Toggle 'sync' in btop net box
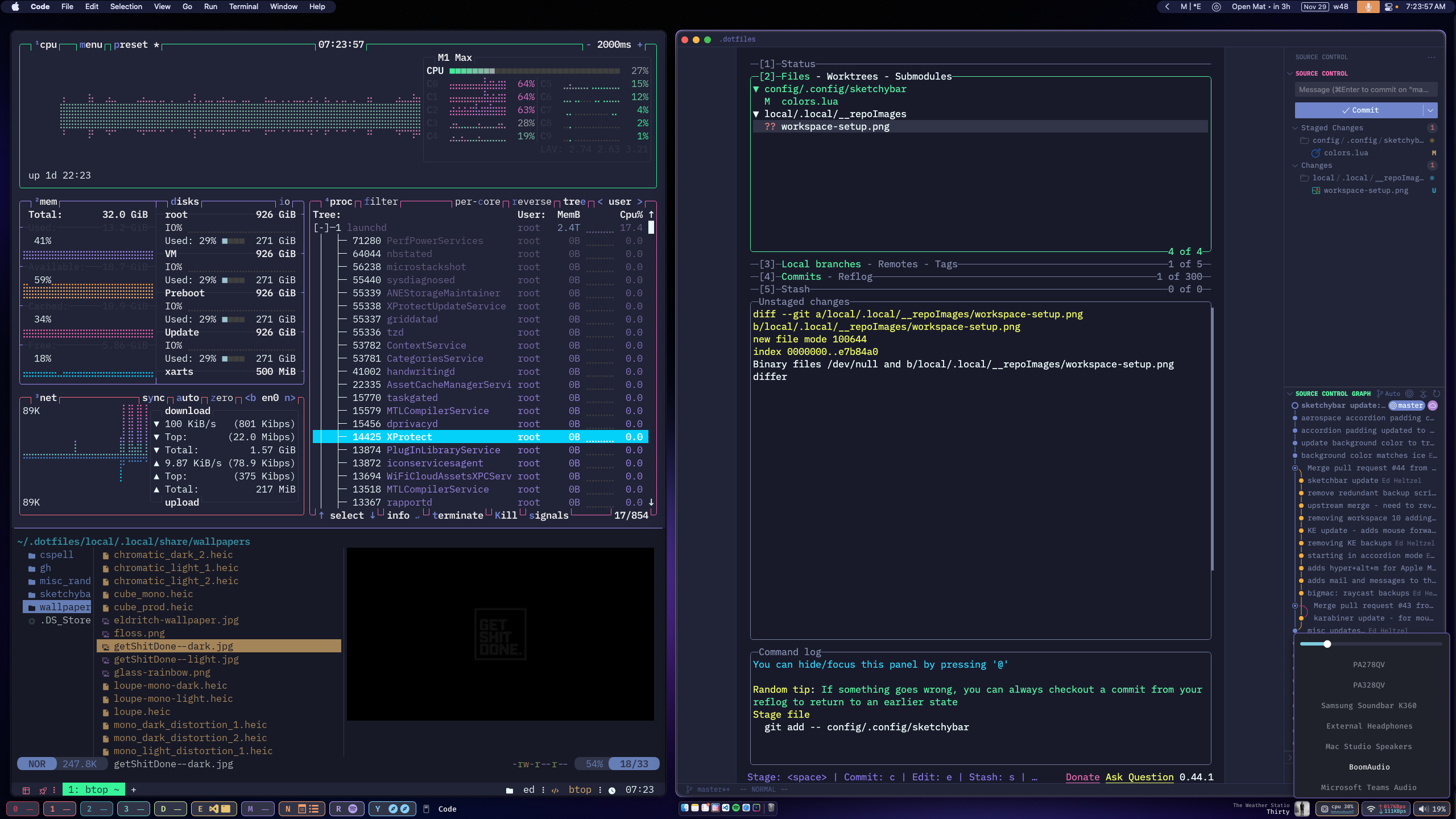 point(154,398)
